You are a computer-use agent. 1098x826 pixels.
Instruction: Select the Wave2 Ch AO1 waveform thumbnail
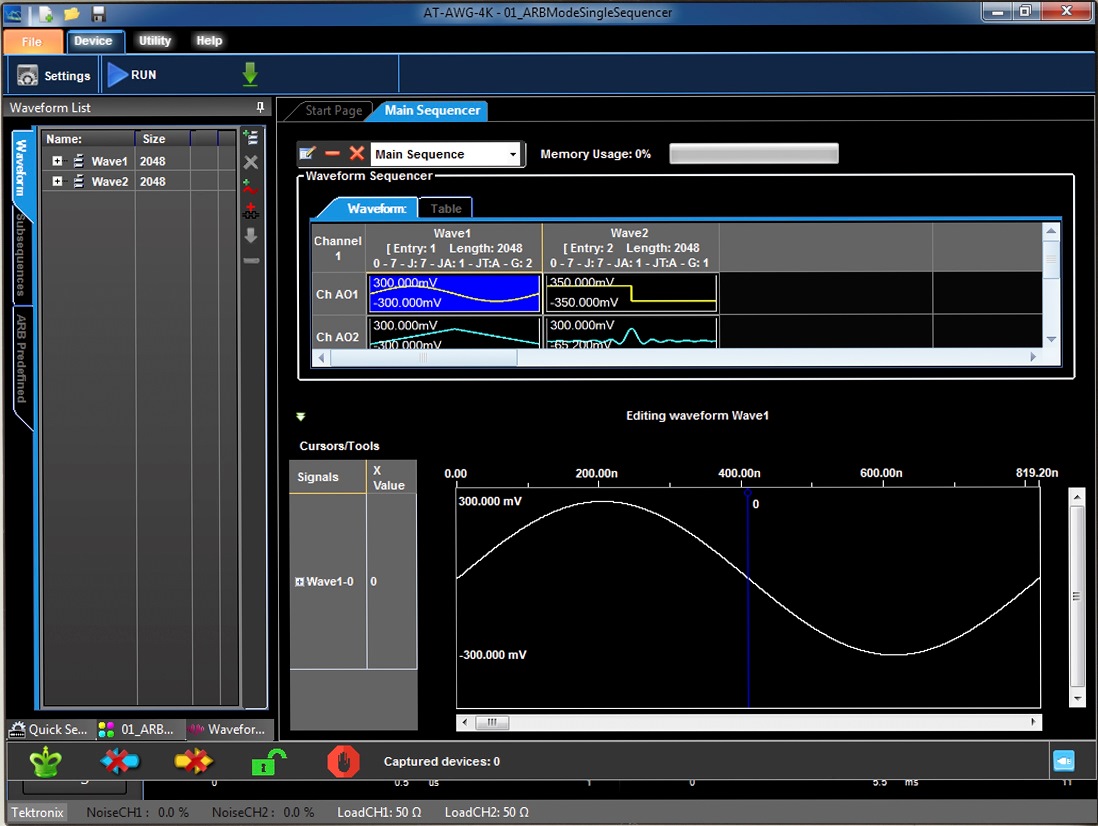631,293
